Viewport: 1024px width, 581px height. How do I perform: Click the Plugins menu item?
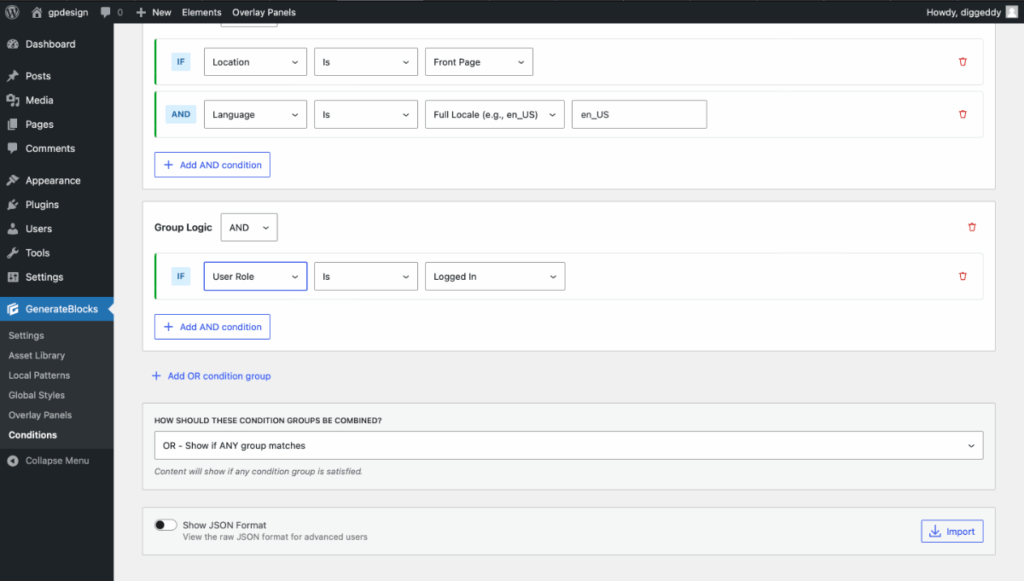(x=42, y=204)
